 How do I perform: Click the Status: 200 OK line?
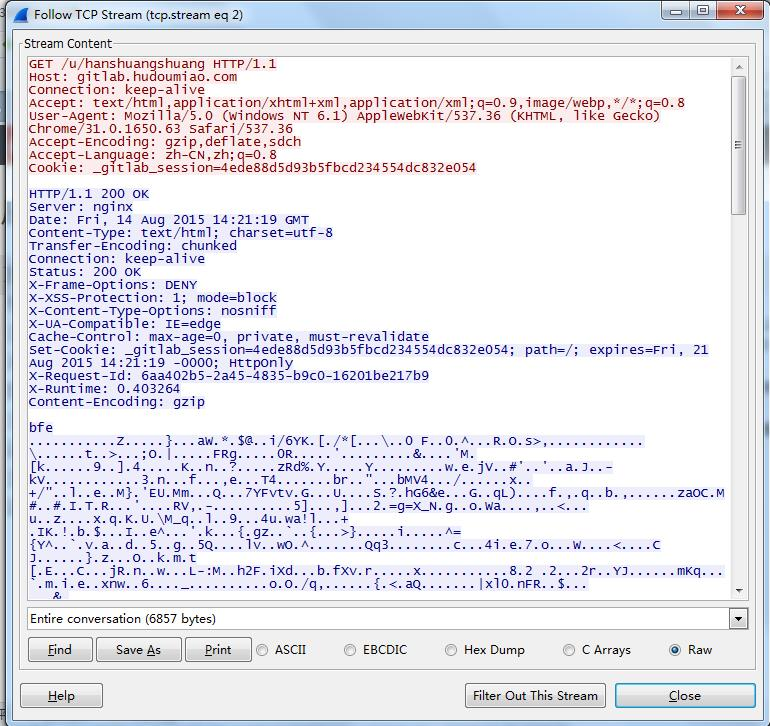click(84, 272)
